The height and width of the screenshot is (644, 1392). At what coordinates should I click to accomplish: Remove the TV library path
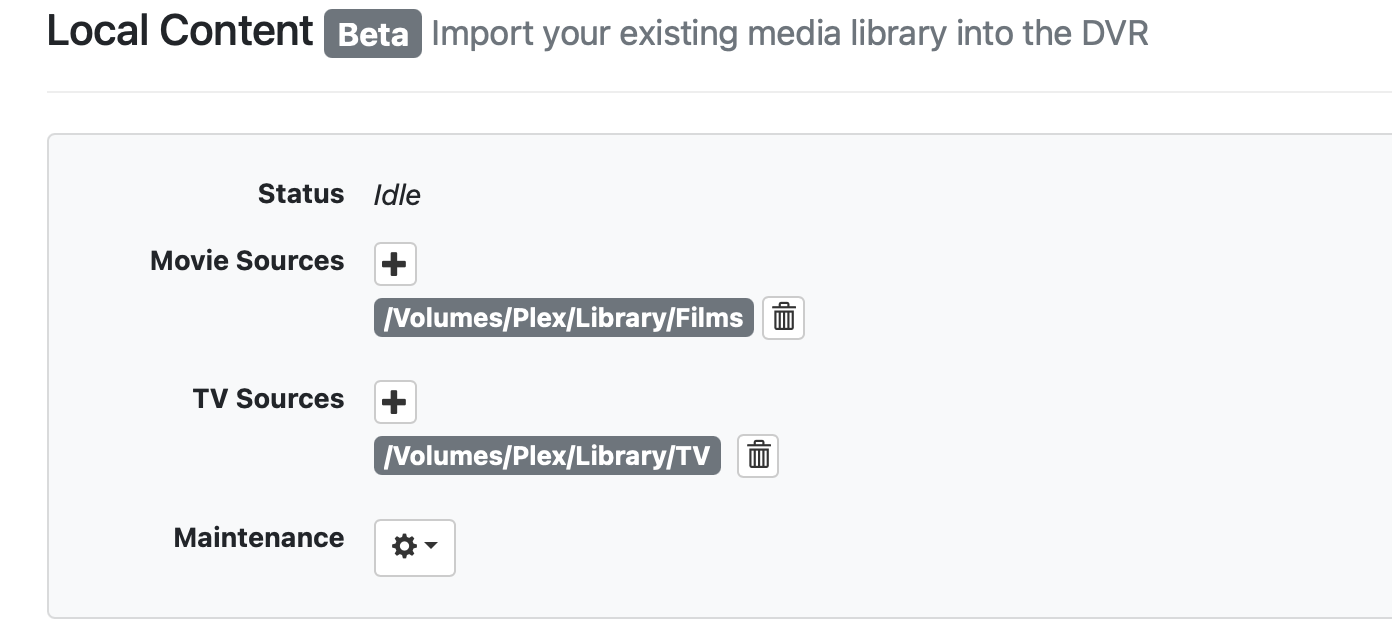(x=758, y=456)
